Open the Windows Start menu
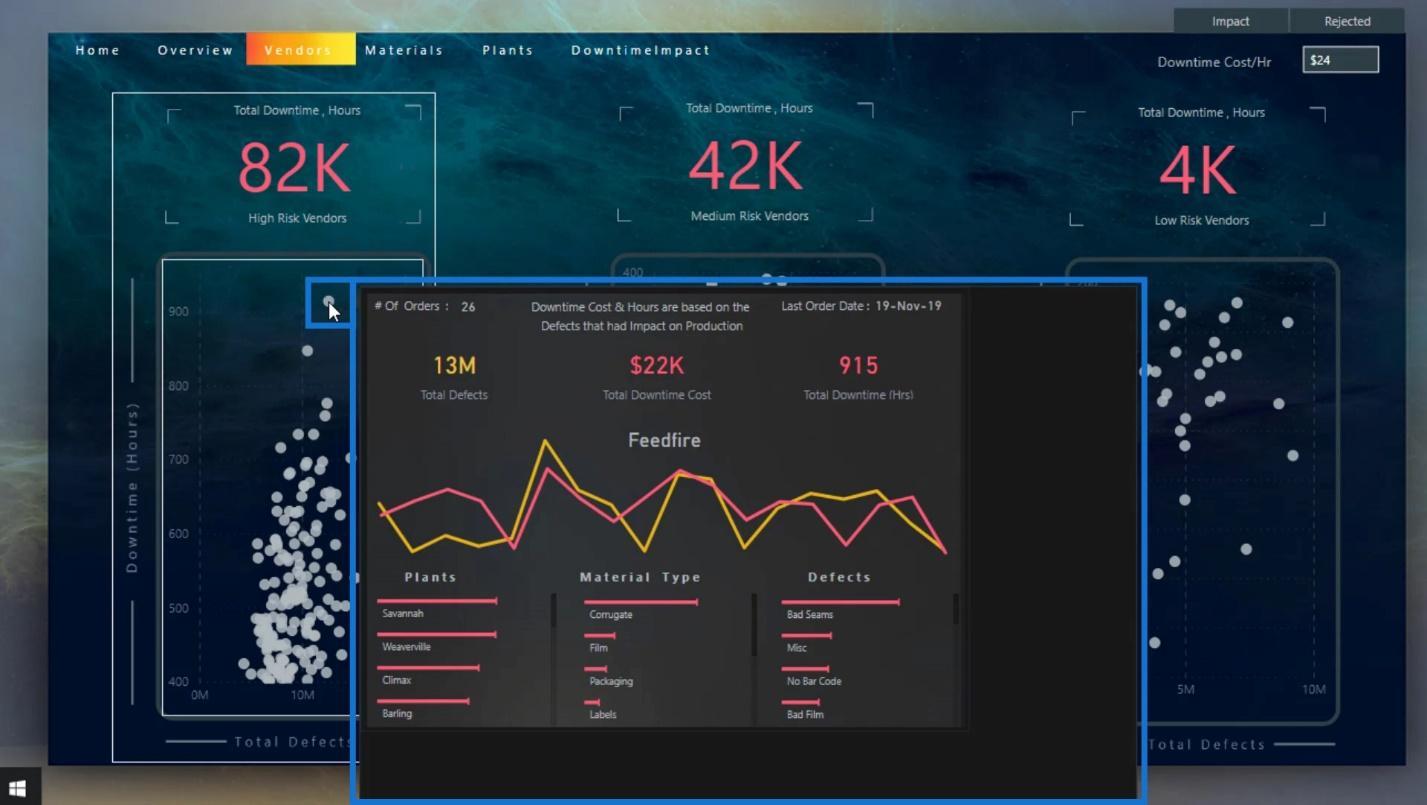This screenshot has height=805, width=1427. click(x=17, y=788)
